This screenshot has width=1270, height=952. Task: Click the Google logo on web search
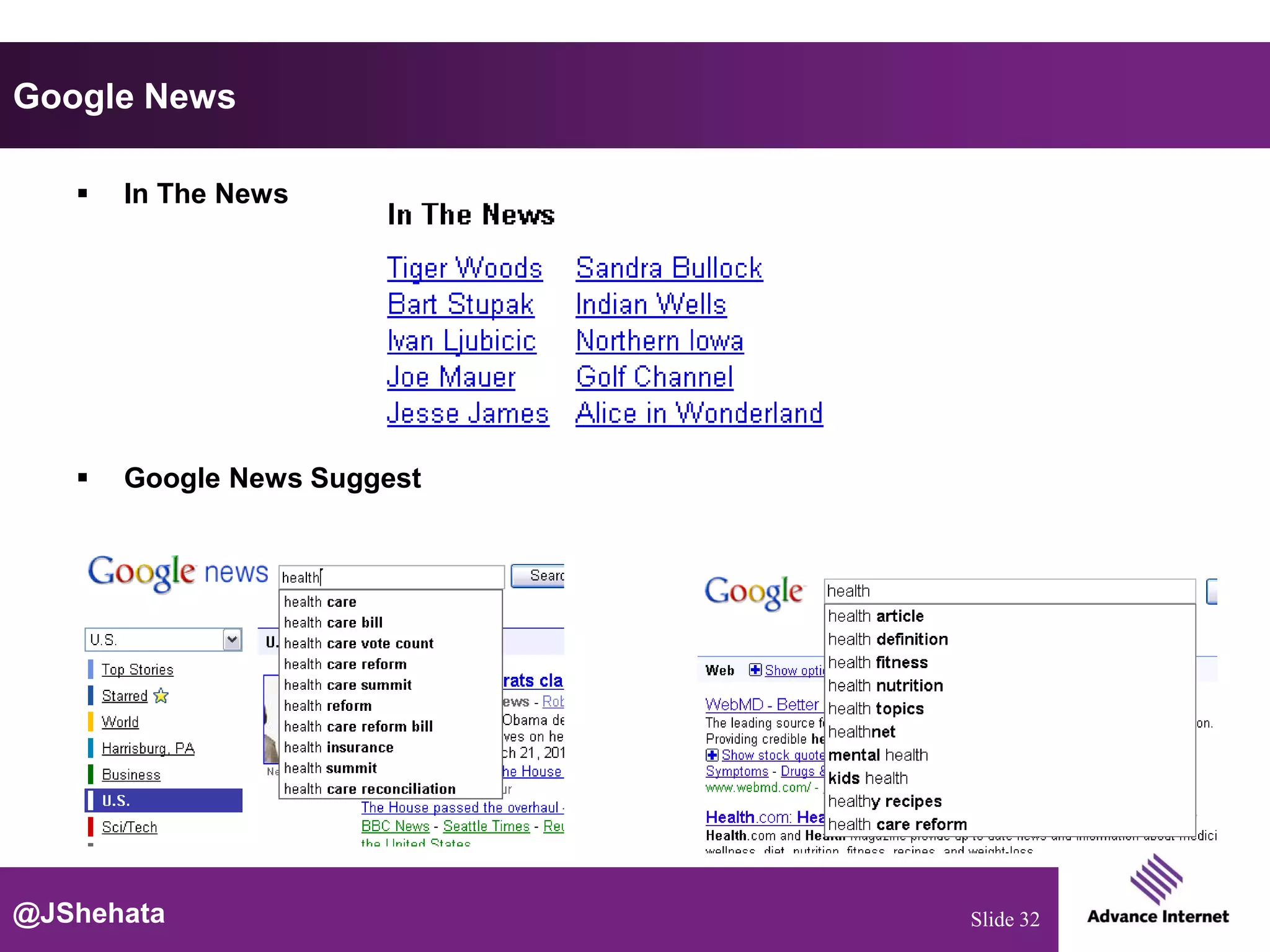(753, 593)
